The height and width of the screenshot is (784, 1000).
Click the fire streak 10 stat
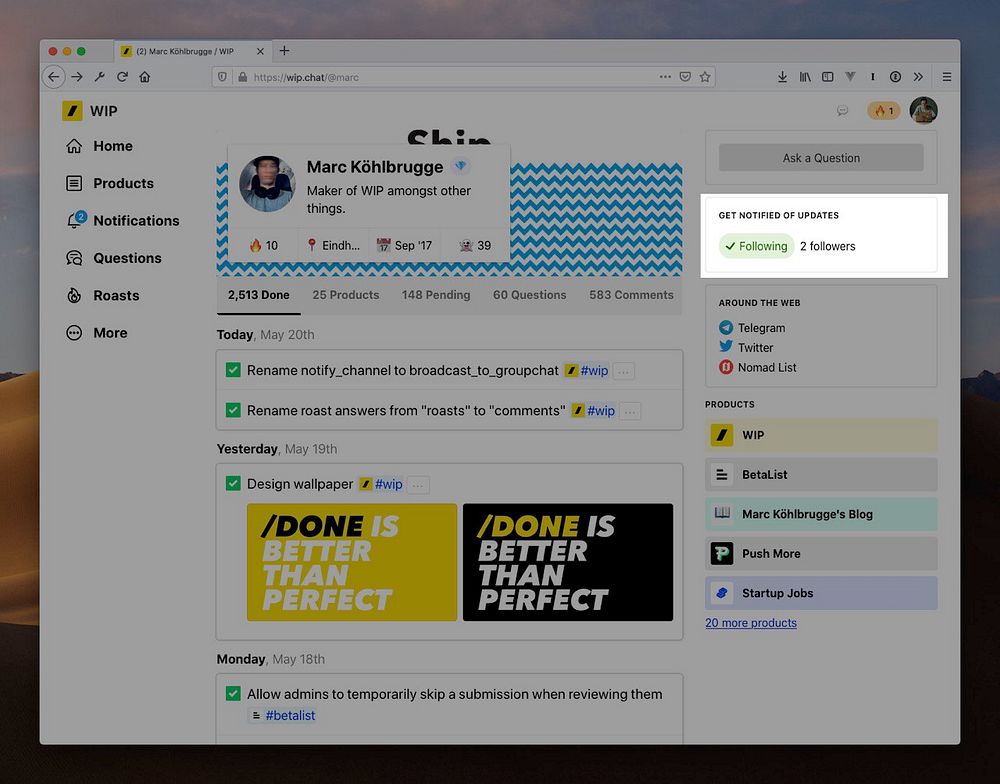[x=263, y=246]
